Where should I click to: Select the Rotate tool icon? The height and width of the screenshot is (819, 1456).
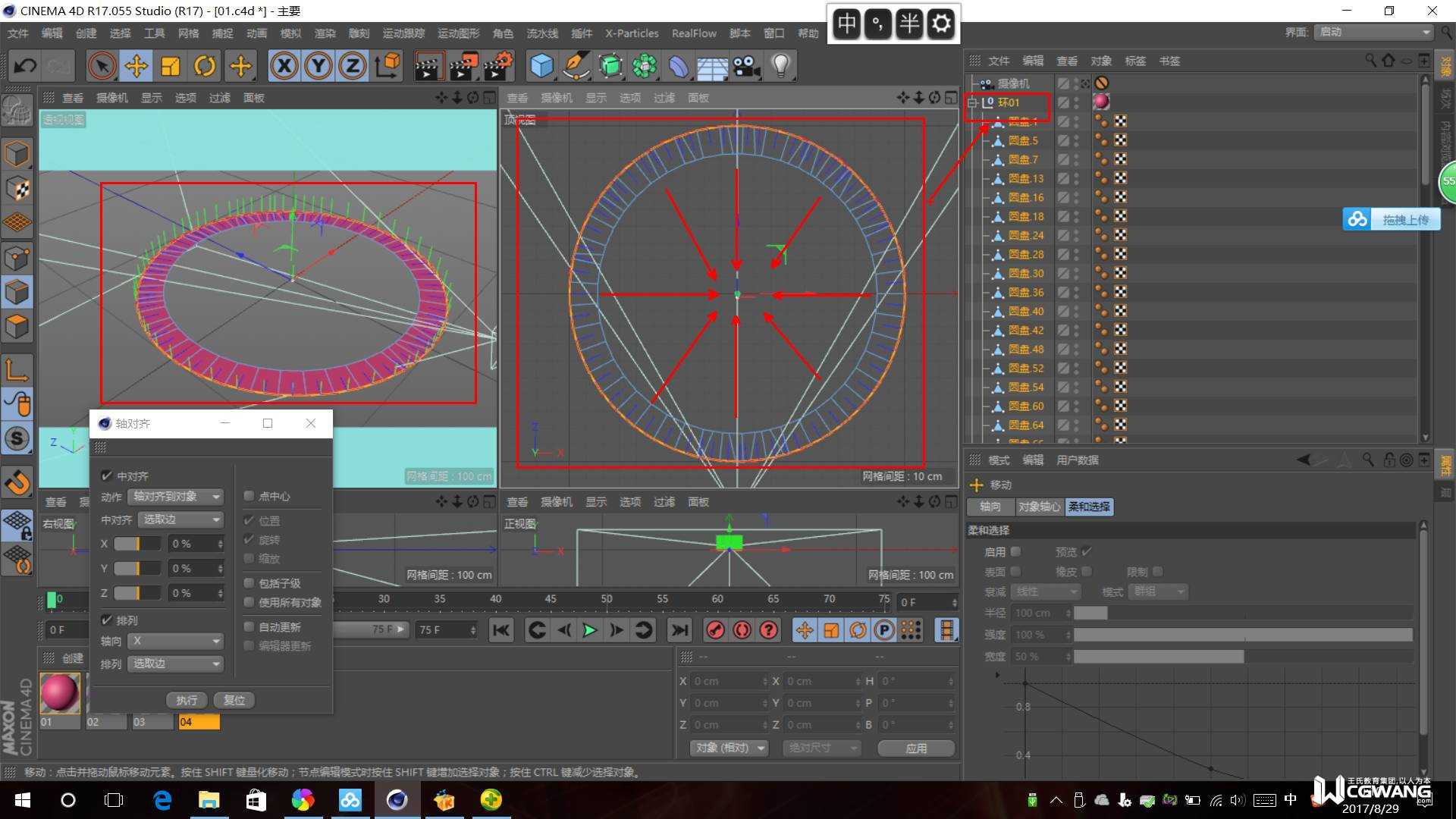pyautogui.click(x=205, y=66)
